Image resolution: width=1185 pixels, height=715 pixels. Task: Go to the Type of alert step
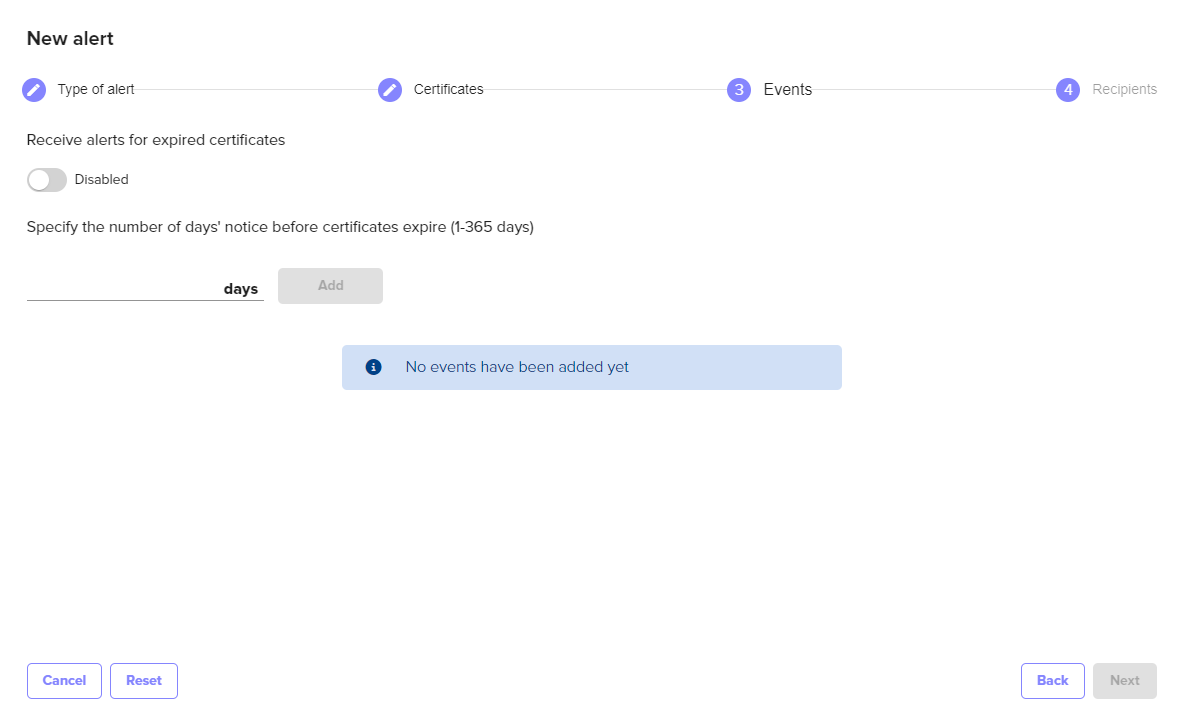(x=96, y=90)
